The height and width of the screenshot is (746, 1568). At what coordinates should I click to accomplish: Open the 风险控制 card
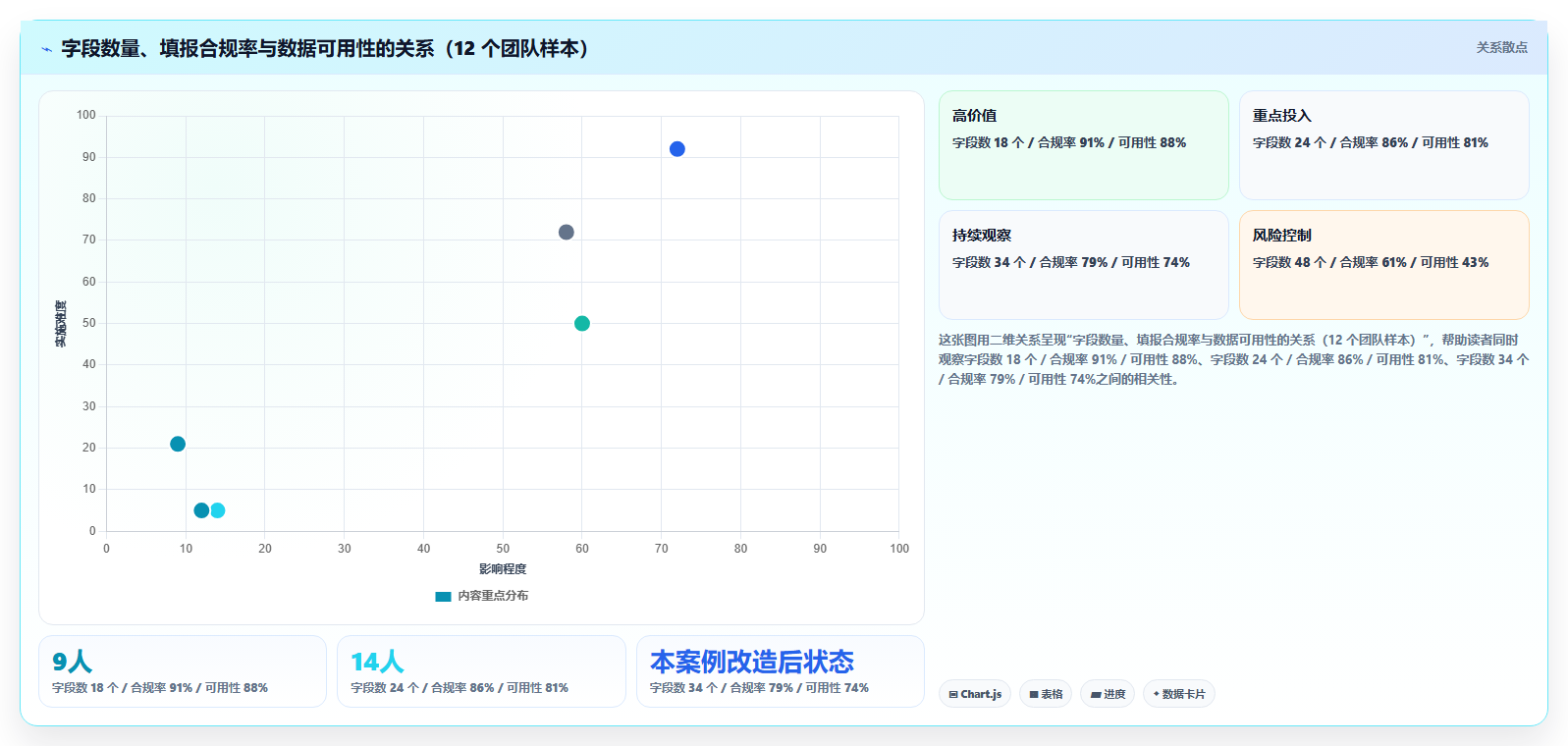pyautogui.click(x=1384, y=265)
